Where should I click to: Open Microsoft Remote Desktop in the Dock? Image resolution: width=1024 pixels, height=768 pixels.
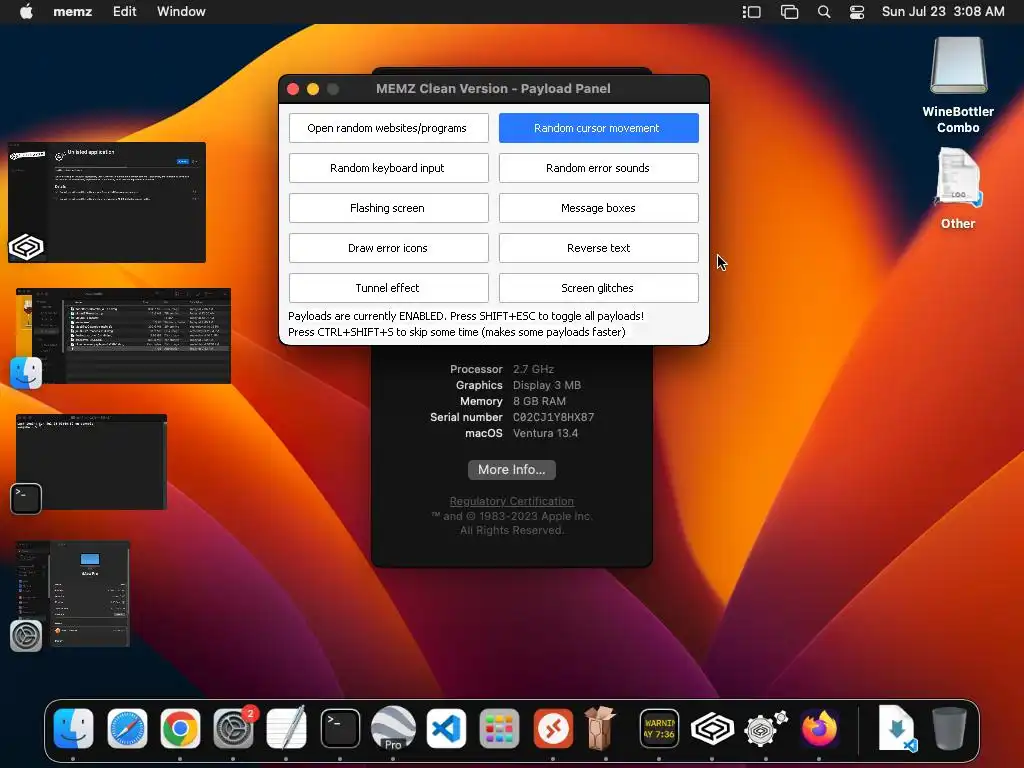click(553, 728)
